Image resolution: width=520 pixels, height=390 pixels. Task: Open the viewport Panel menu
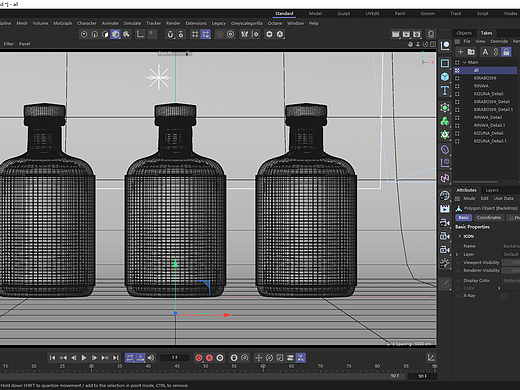click(24, 44)
